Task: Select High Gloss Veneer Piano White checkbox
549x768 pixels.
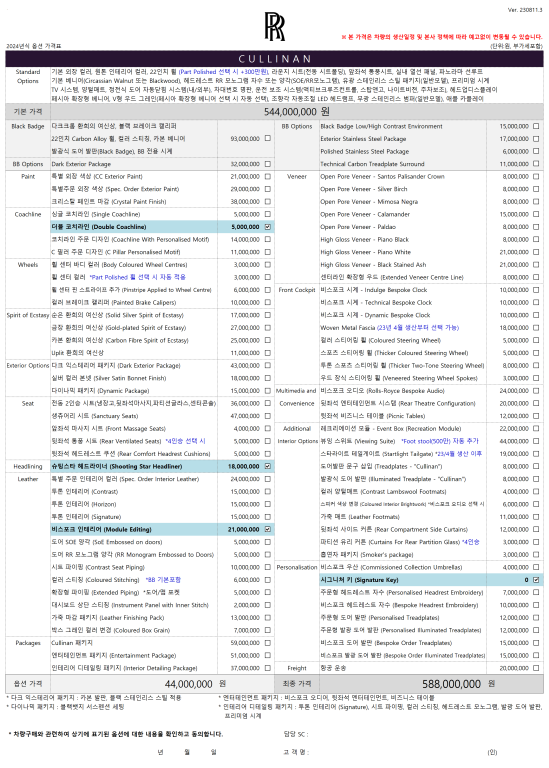Action: point(536,252)
